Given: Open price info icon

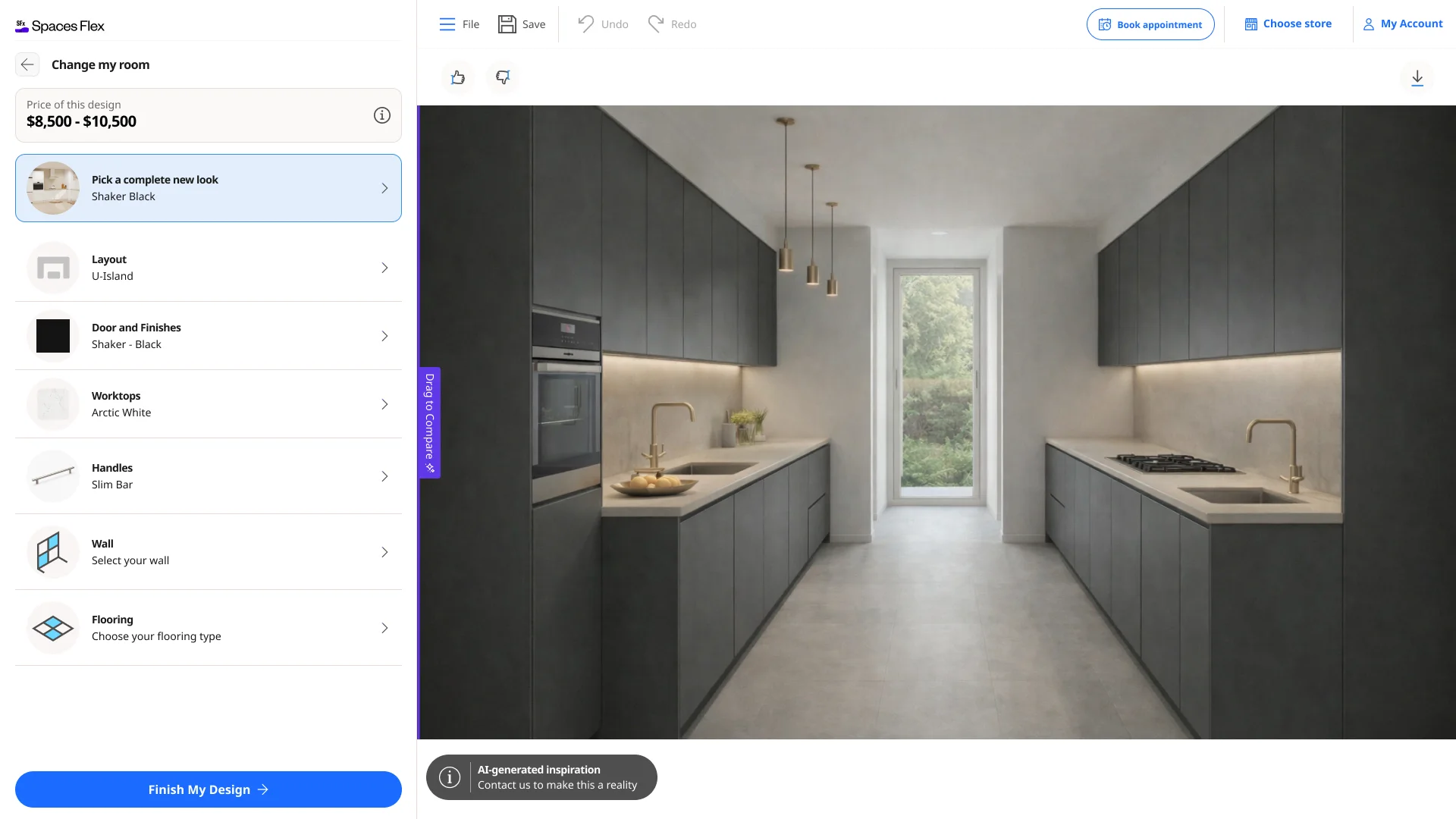Looking at the screenshot, I should point(382,115).
